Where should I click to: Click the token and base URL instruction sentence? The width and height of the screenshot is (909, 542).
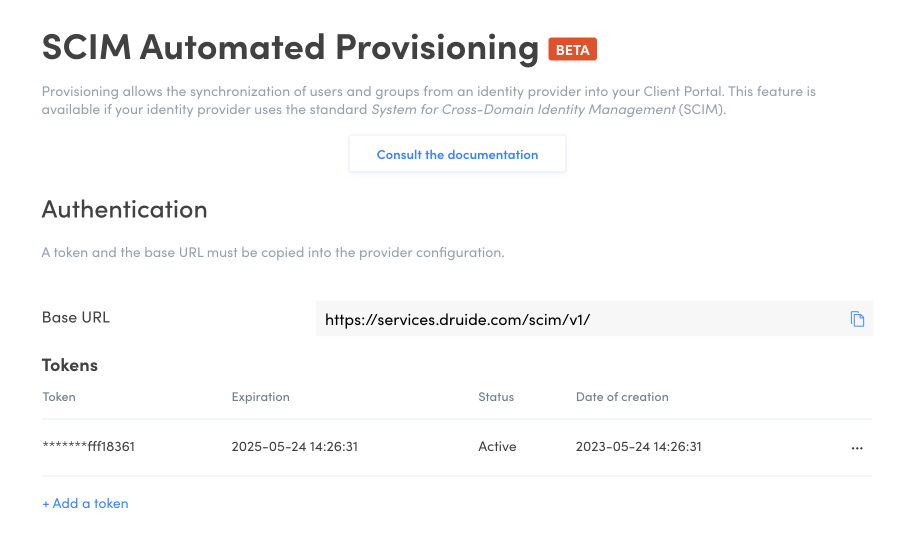click(x=272, y=252)
